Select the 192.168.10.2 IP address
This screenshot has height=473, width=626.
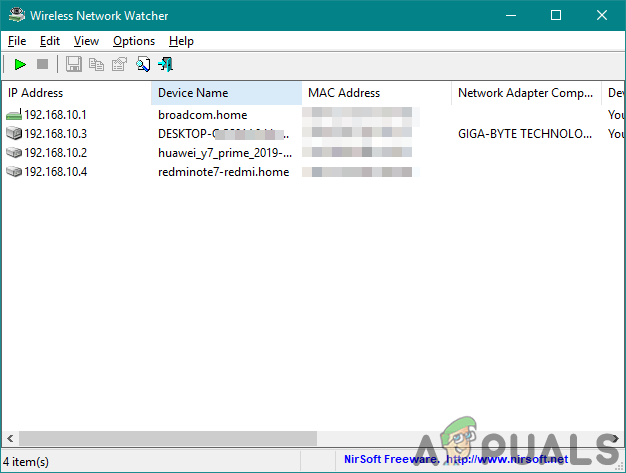(55, 153)
